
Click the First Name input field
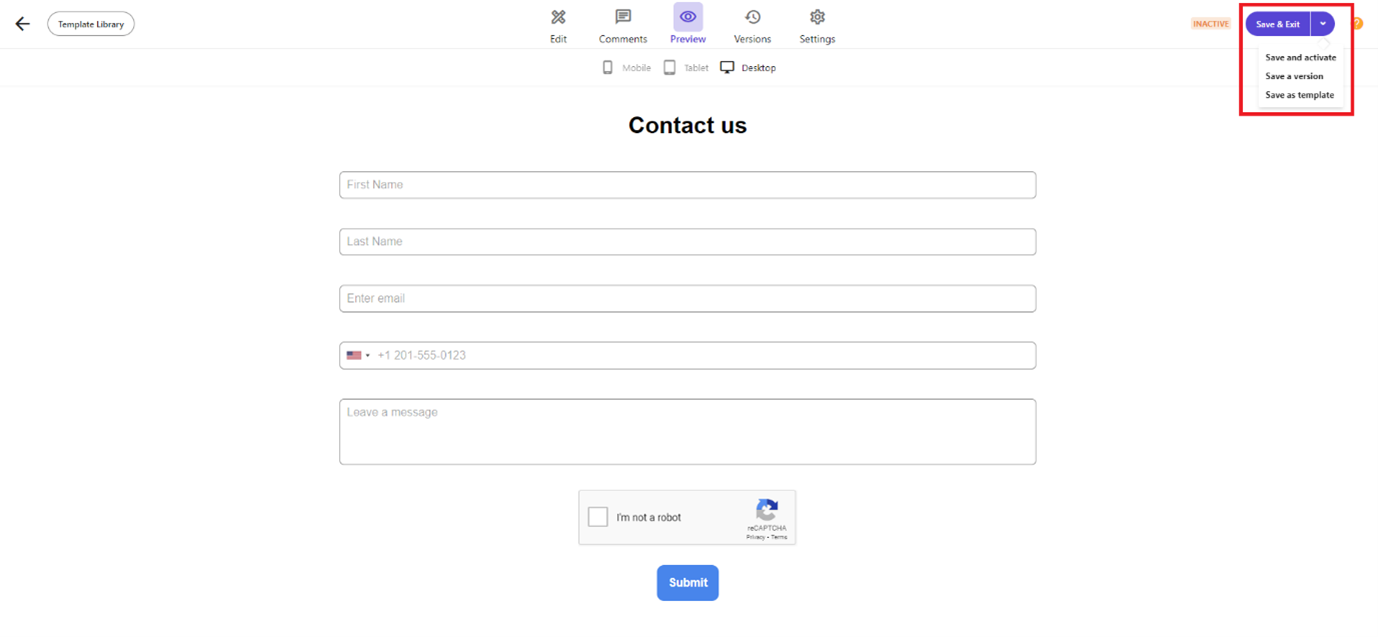pos(687,185)
